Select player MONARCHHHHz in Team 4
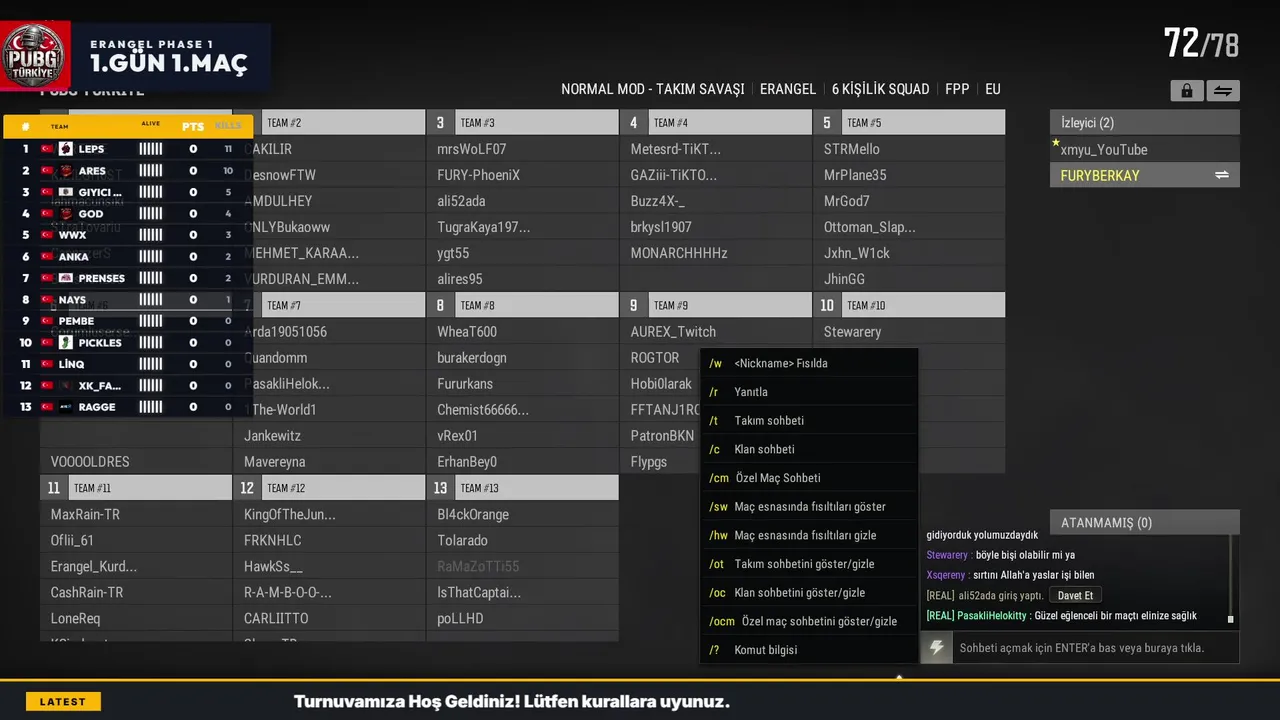Screen dimensions: 1280x720 pyautogui.click(x=715, y=253)
